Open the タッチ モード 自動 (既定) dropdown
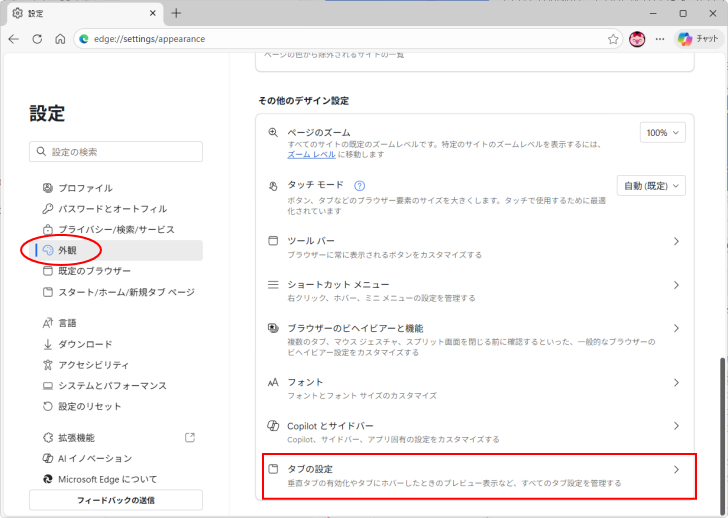The height and width of the screenshot is (518, 728). click(651, 186)
